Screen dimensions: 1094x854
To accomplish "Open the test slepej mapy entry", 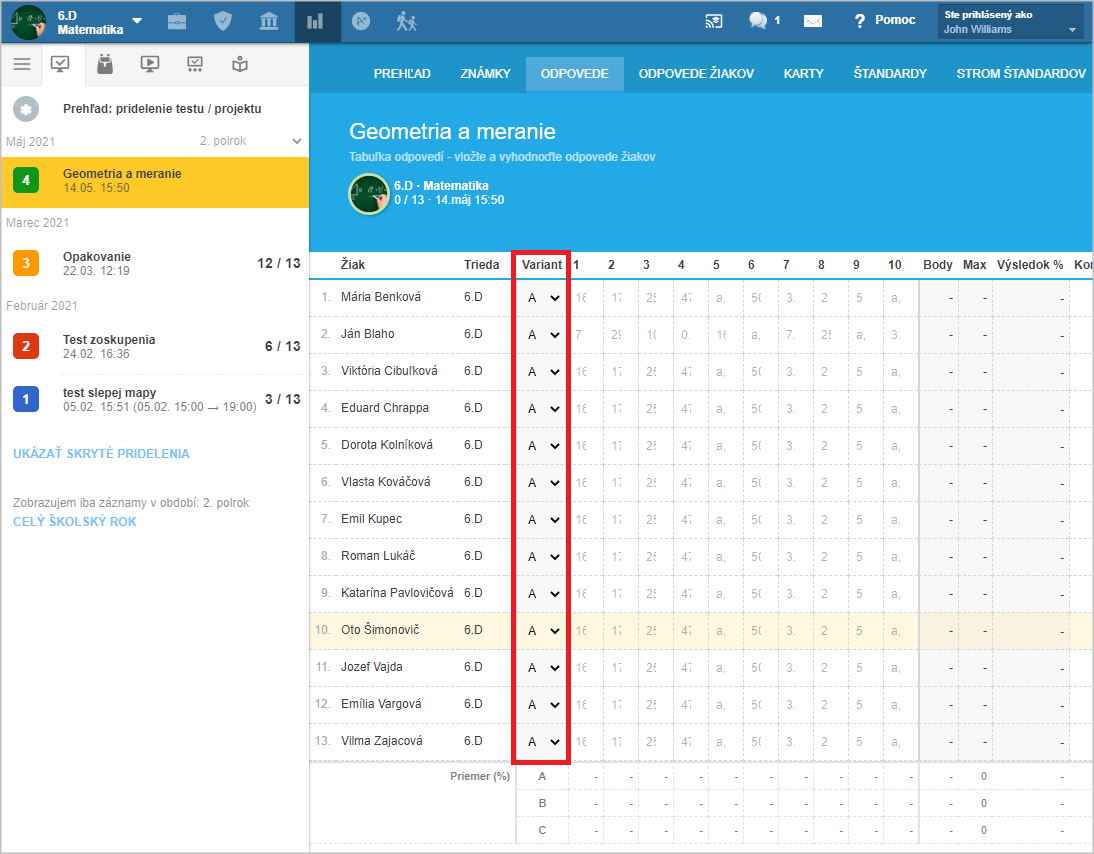I will (155, 400).
